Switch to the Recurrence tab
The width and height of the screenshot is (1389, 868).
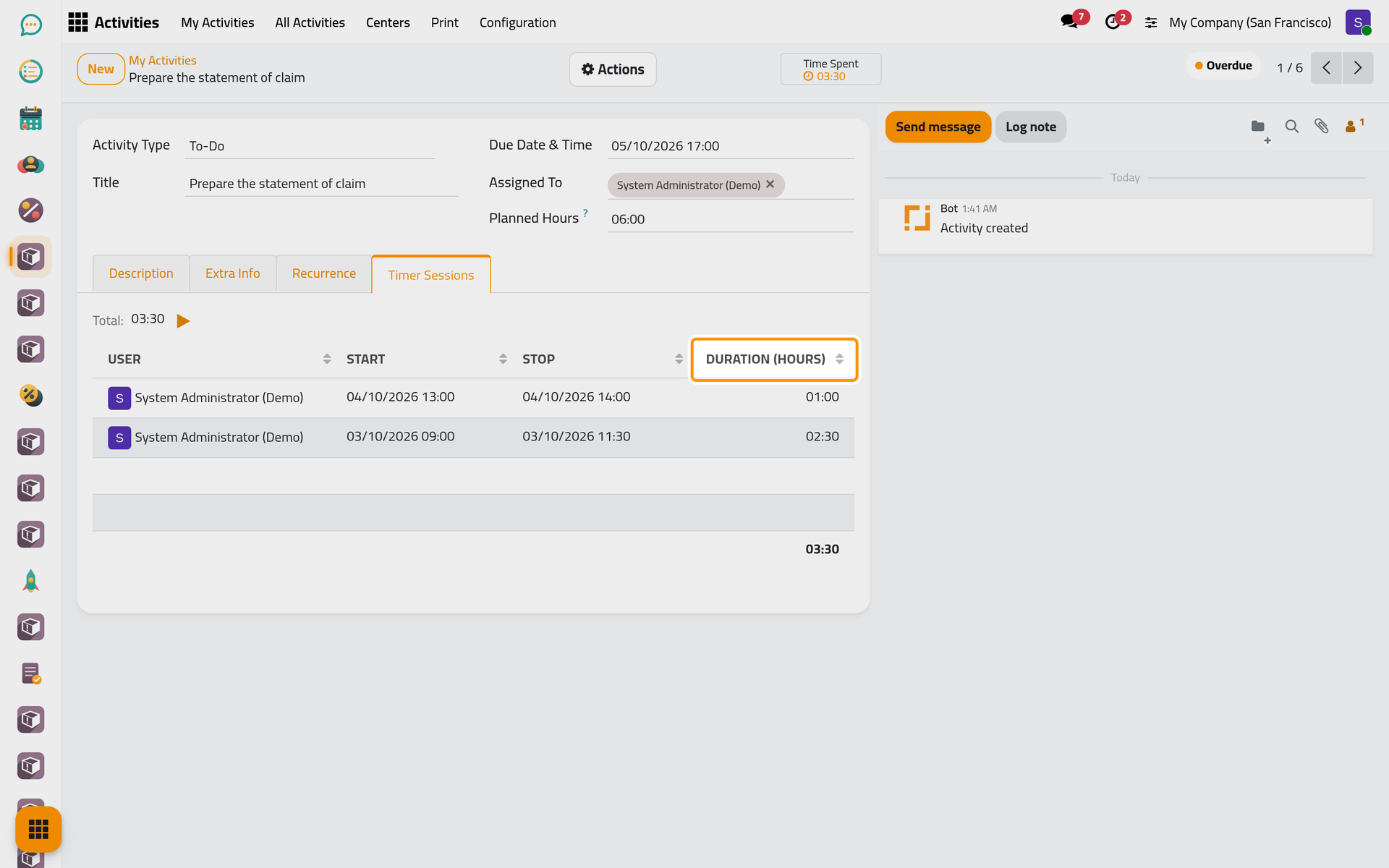(x=324, y=273)
